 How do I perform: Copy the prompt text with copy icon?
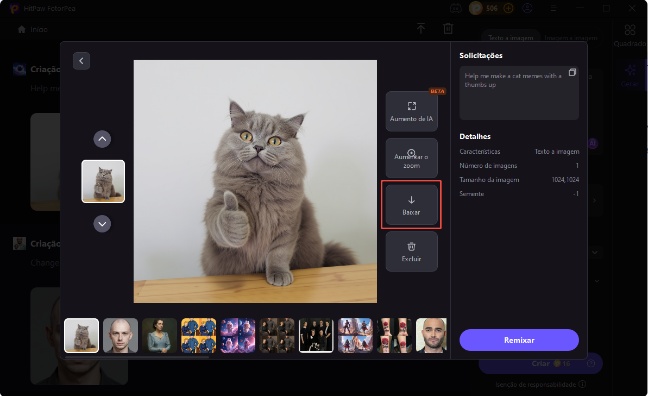click(x=572, y=72)
